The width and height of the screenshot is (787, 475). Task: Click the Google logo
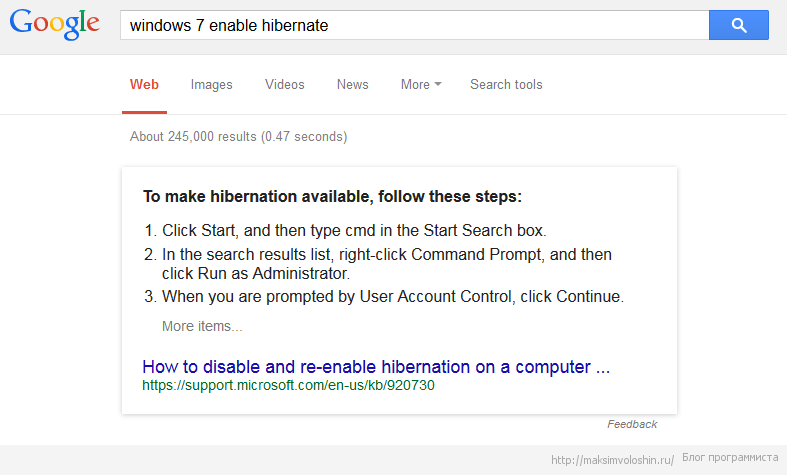click(55, 24)
